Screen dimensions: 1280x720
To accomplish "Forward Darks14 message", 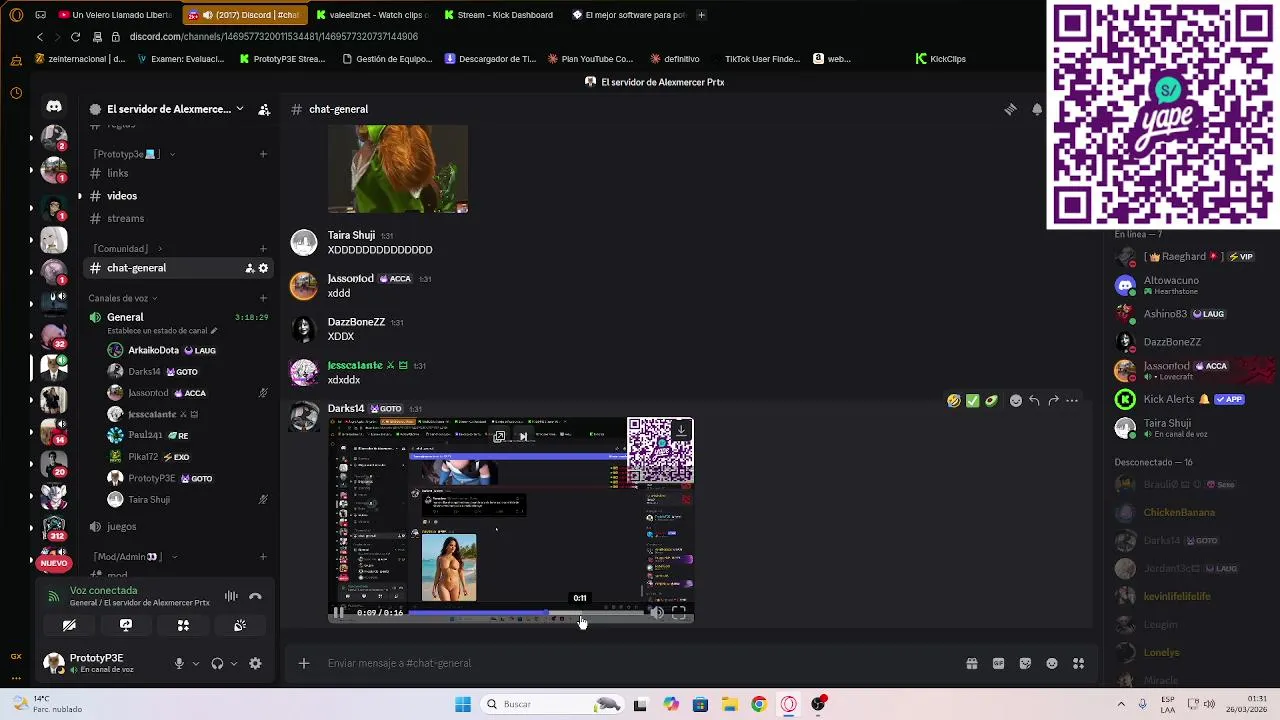I will pyautogui.click(x=1053, y=401).
